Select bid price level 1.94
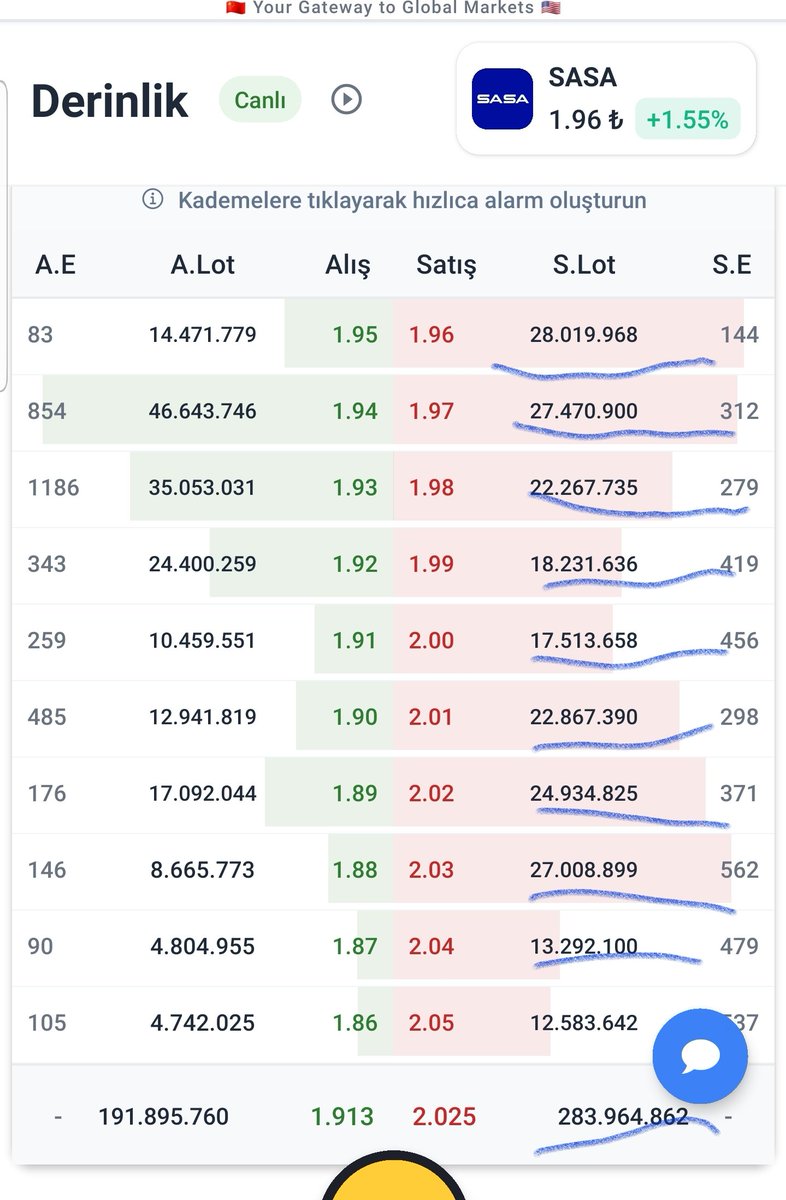The width and height of the screenshot is (786, 1200). click(x=355, y=411)
